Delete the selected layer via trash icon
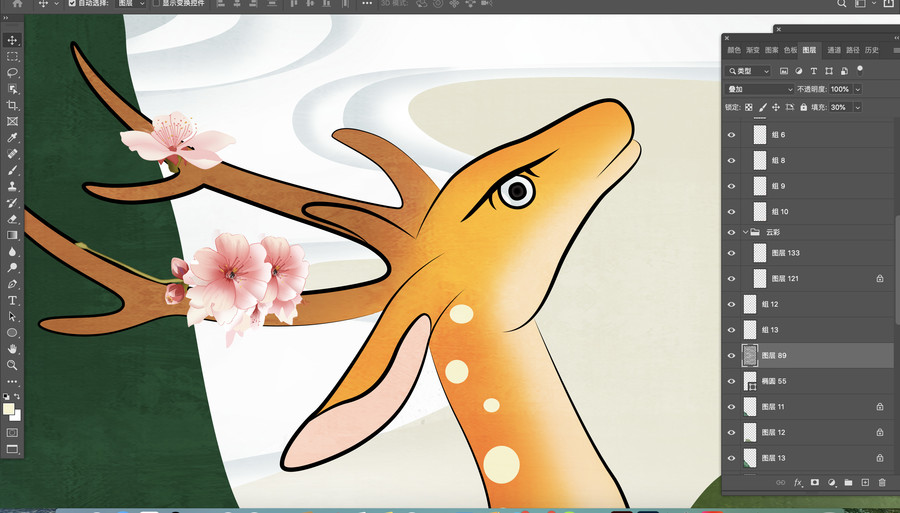This screenshot has height=513, width=900. (882, 483)
